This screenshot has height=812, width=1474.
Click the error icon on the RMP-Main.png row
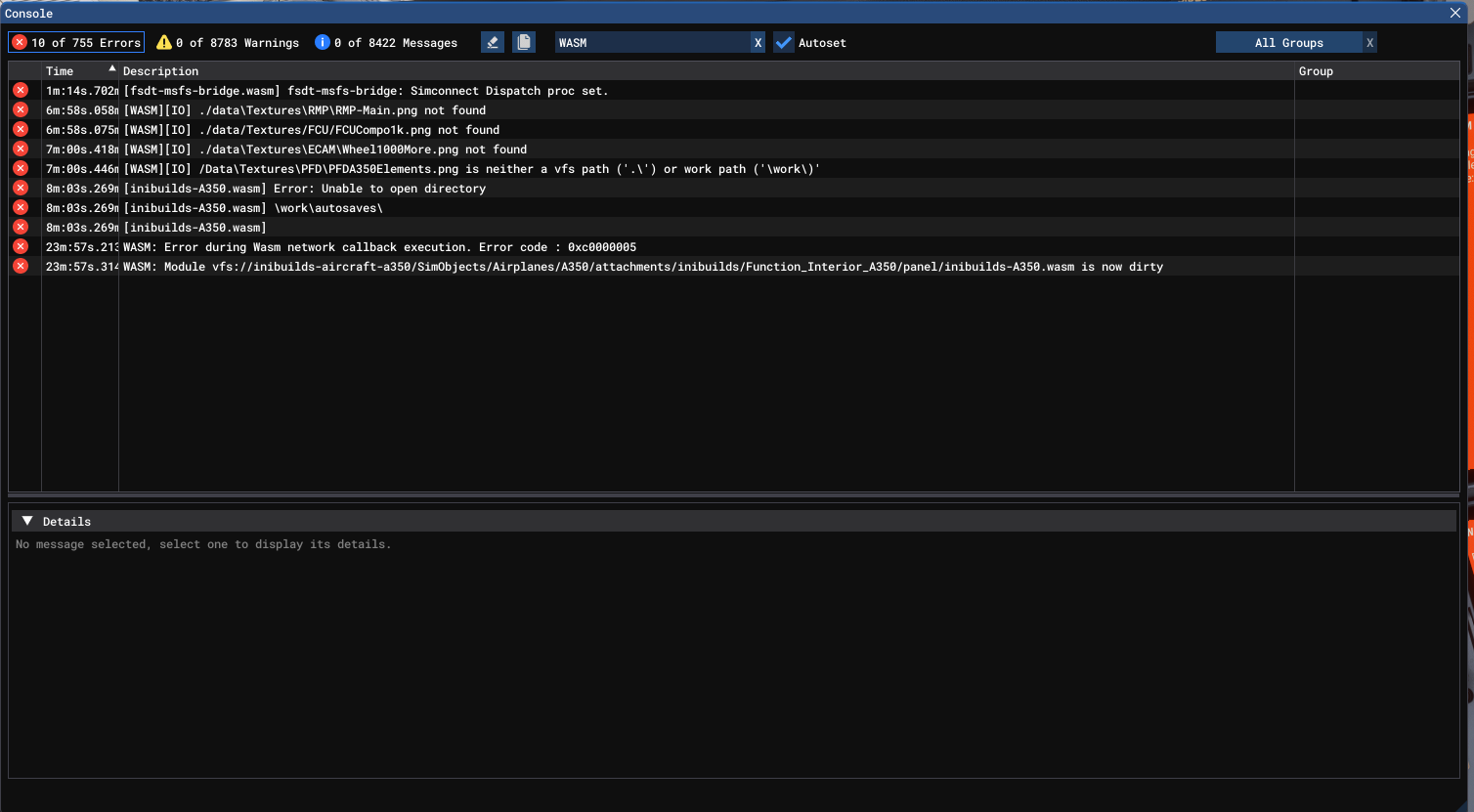(x=21, y=109)
